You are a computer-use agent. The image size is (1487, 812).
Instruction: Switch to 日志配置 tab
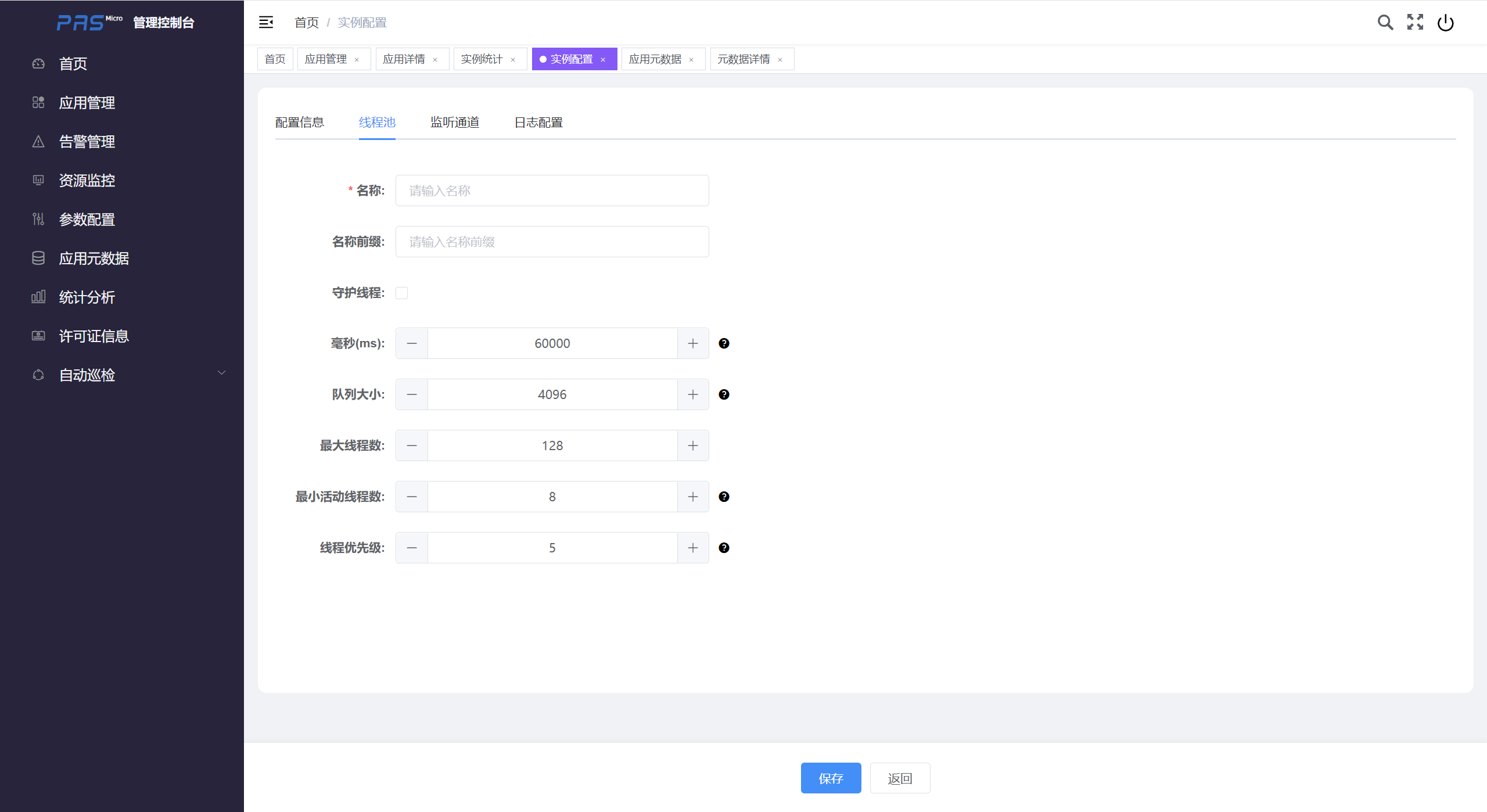(538, 123)
